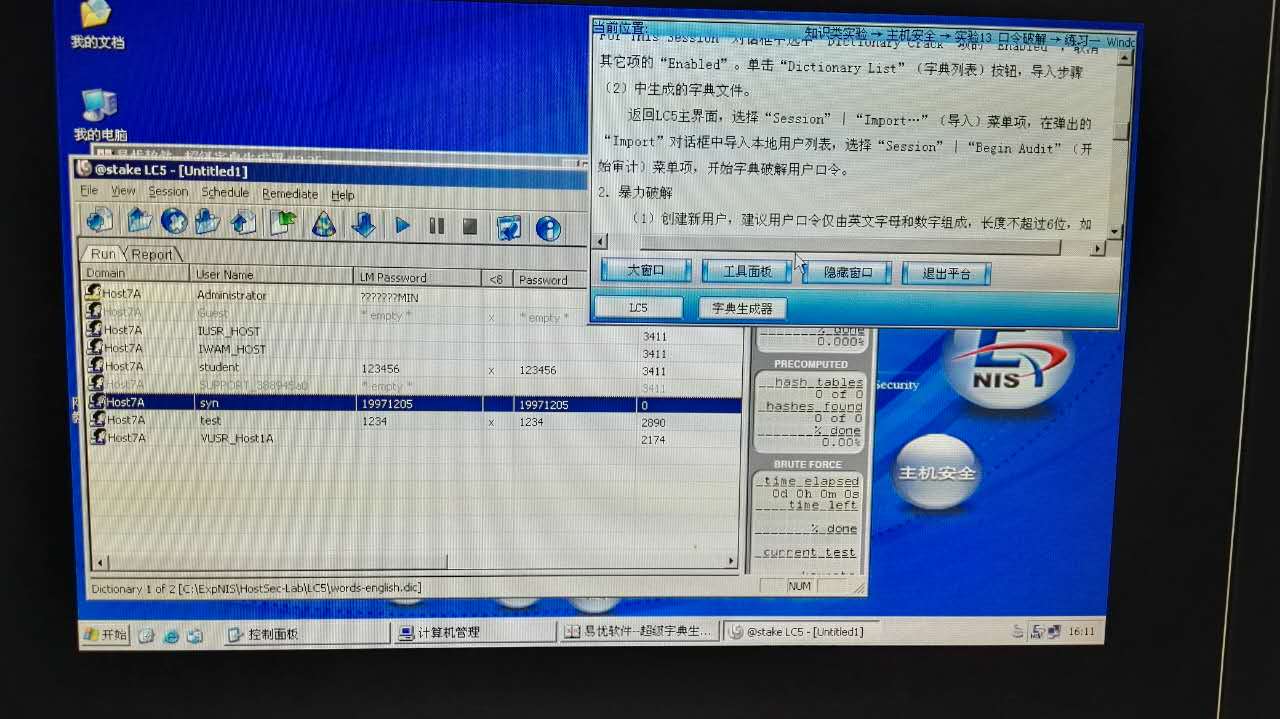Click the 工具面板 button

pyautogui.click(x=747, y=272)
